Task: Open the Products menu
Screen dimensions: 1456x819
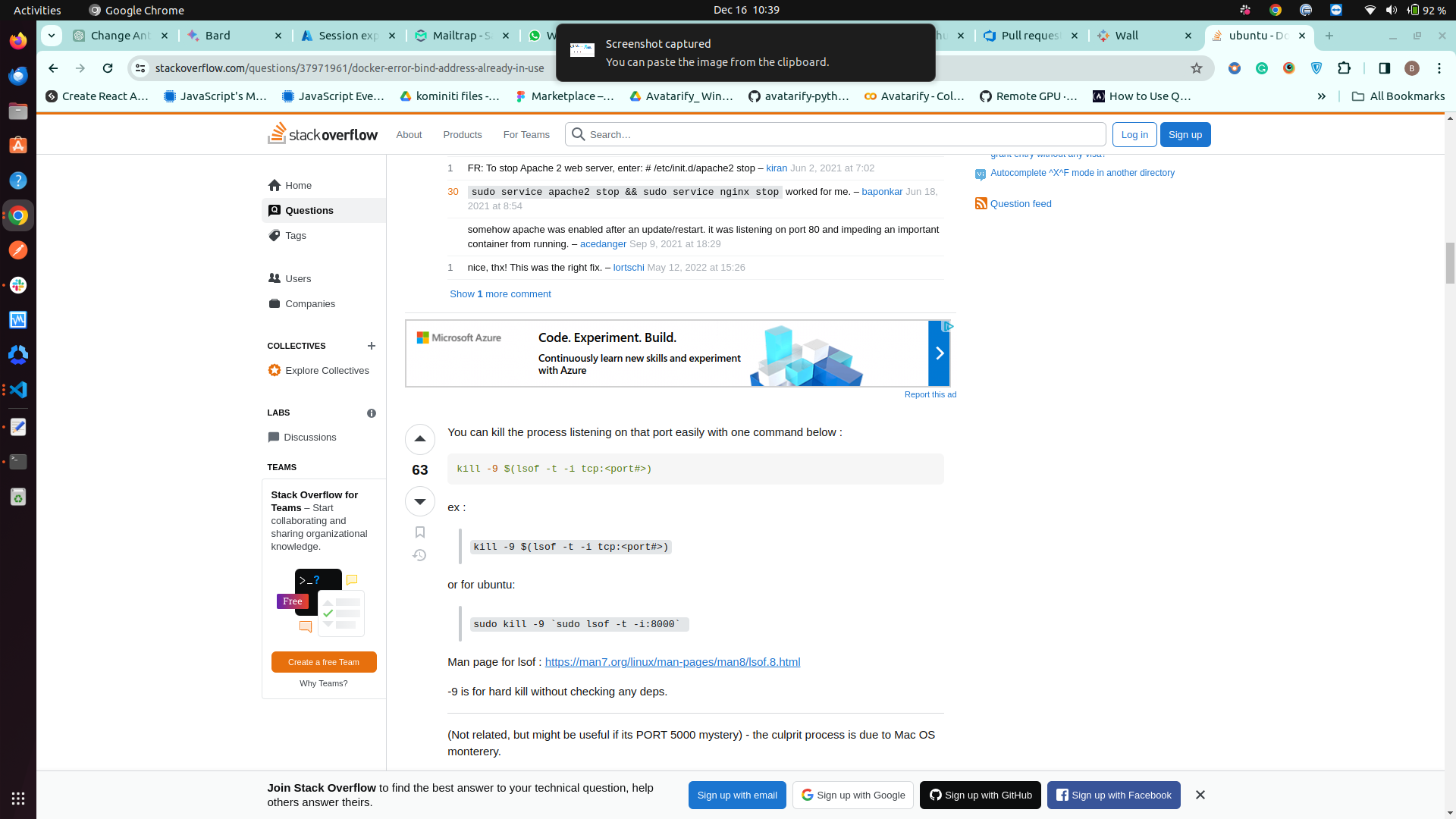Action: [462, 134]
